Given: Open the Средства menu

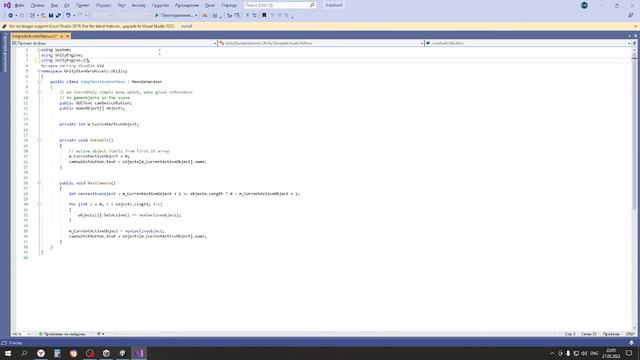Looking at the screenshot, I should pyautogui.click(x=160, y=5).
